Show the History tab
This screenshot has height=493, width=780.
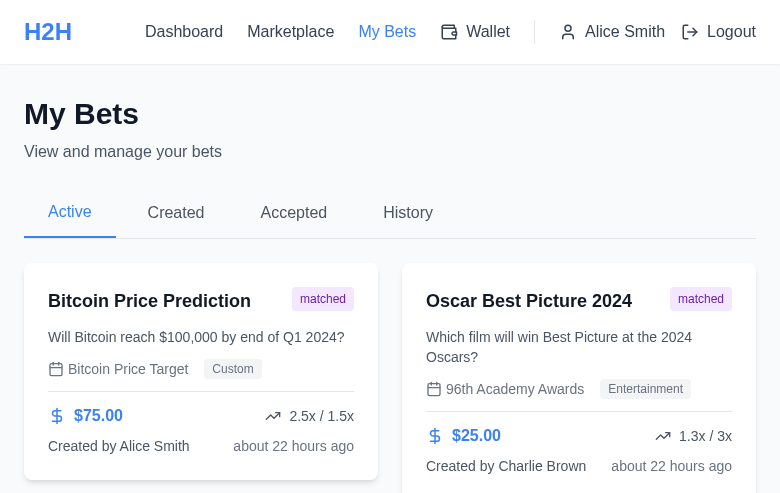click(x=408, y=213)
